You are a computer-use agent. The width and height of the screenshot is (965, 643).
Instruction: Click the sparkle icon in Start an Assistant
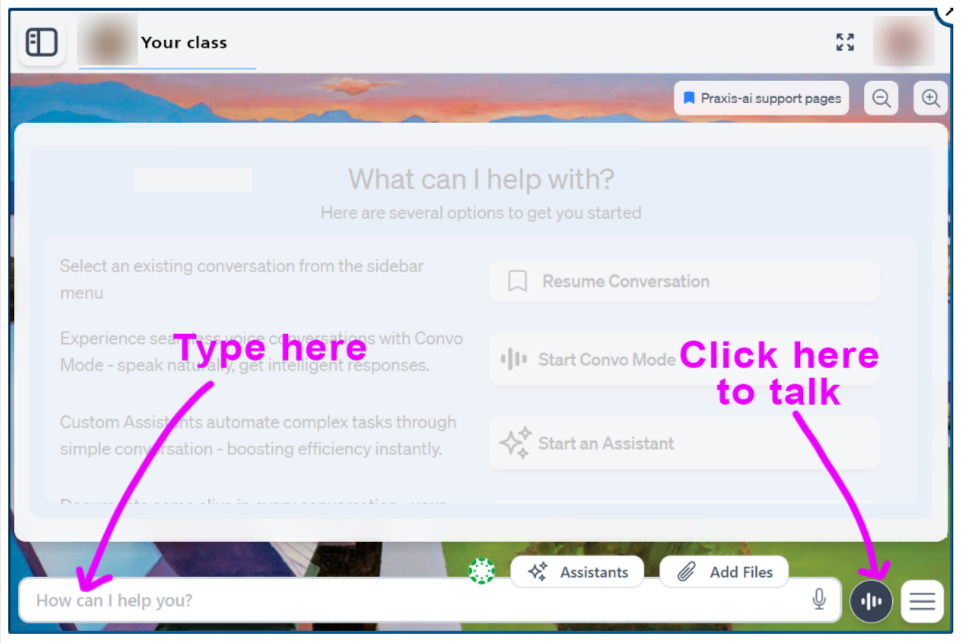516,442
